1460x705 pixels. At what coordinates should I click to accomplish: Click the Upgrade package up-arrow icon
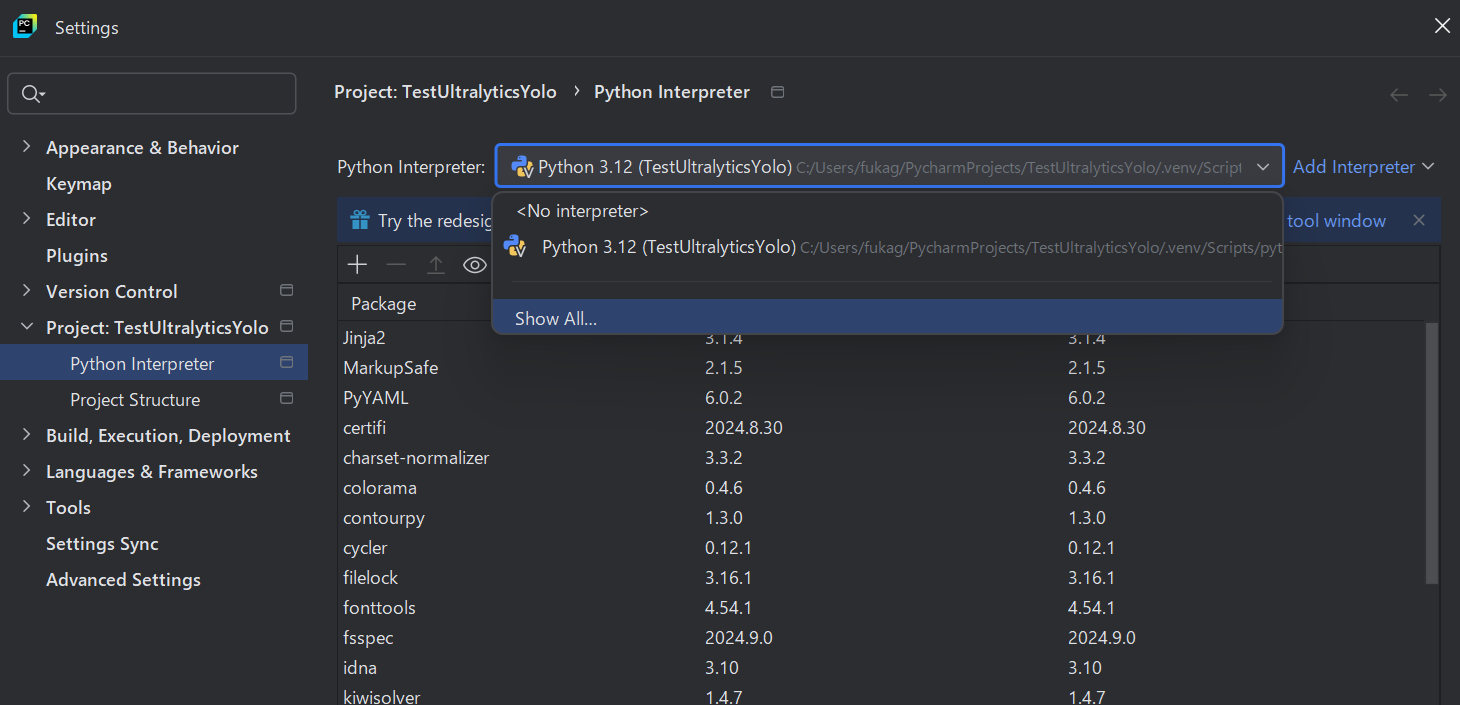(x=436, y=265)
